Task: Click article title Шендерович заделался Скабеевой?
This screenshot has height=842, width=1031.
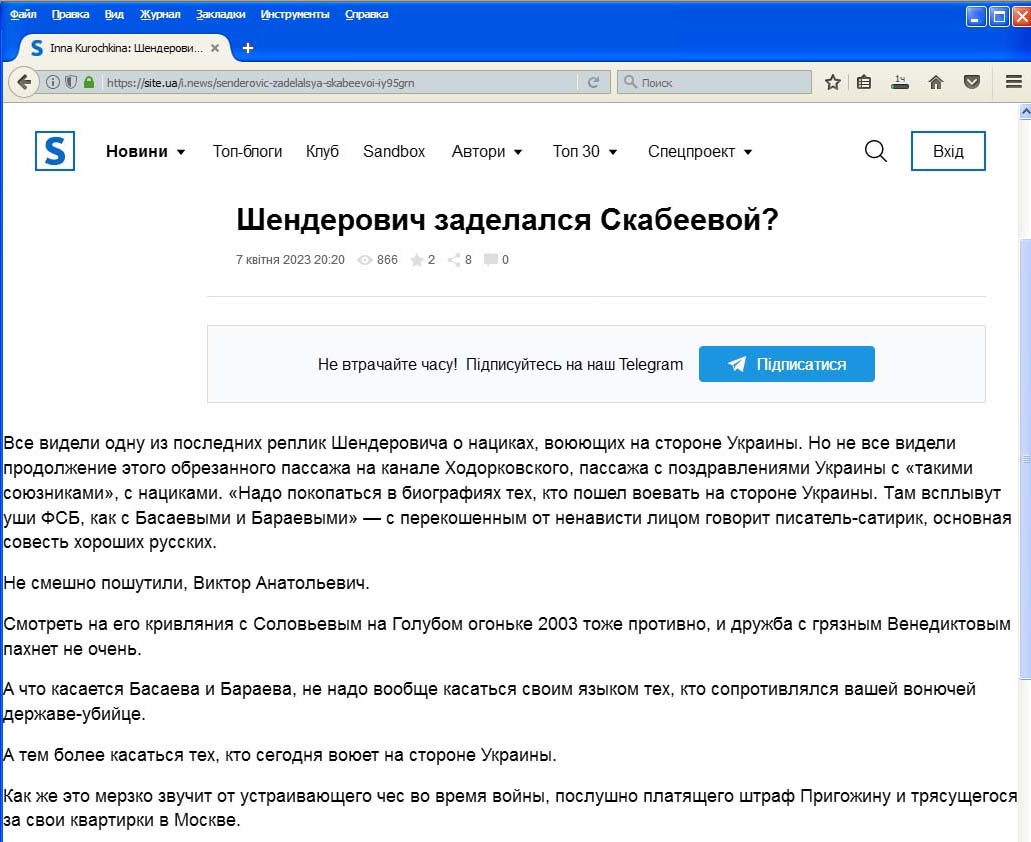Action: [507, 220]
